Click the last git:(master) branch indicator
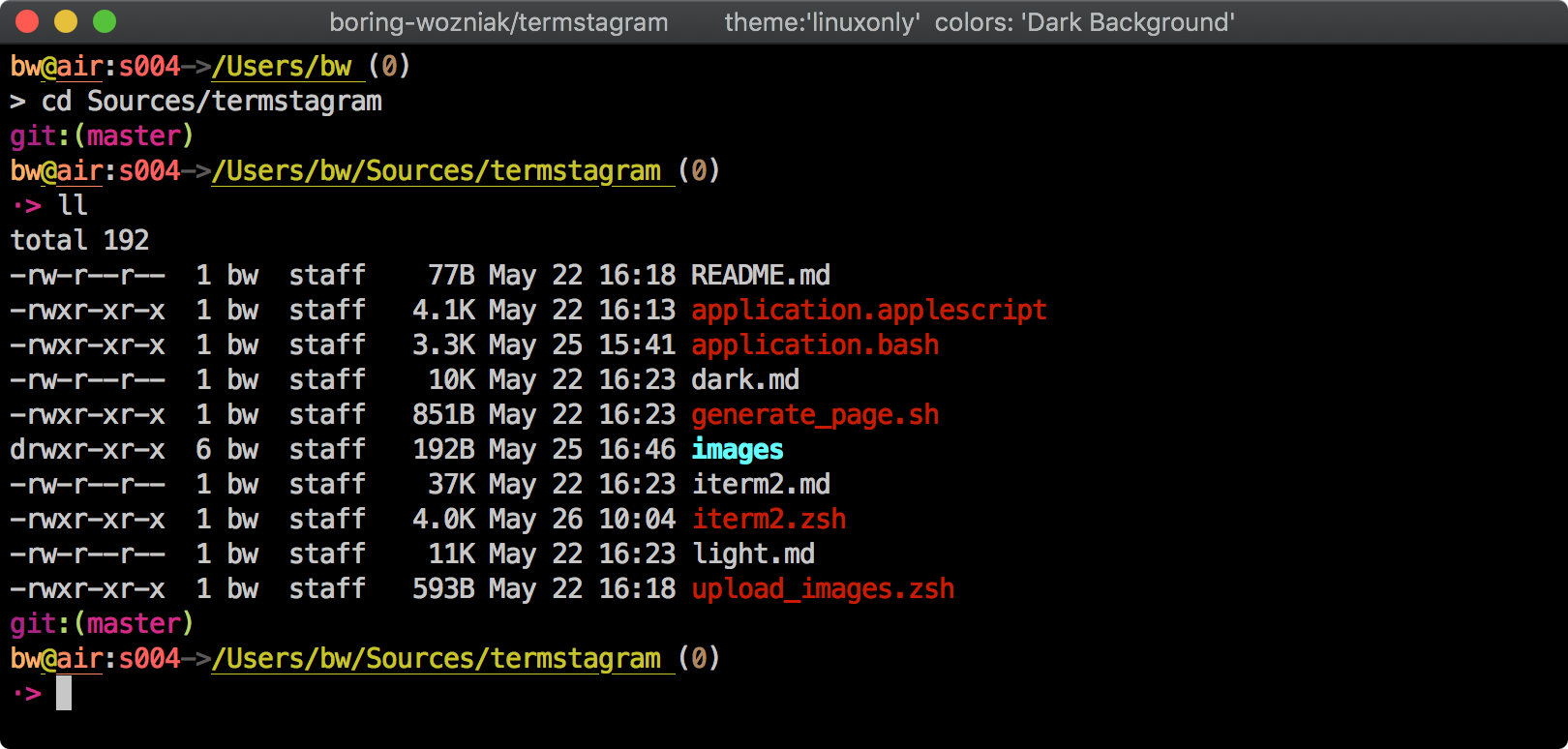The image size is (1568, 749). [102, 624]
